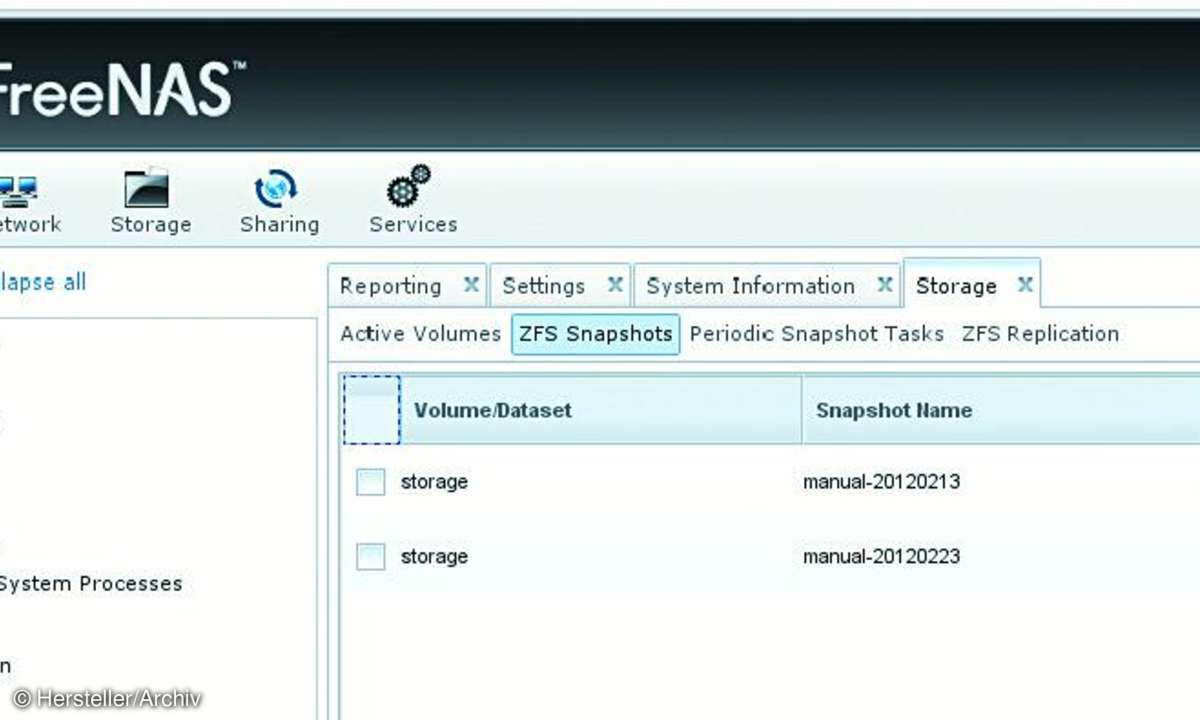The width and height of the screenshot is (1200, 720).
Task: Open the Services gear icon
Action: 413,201
